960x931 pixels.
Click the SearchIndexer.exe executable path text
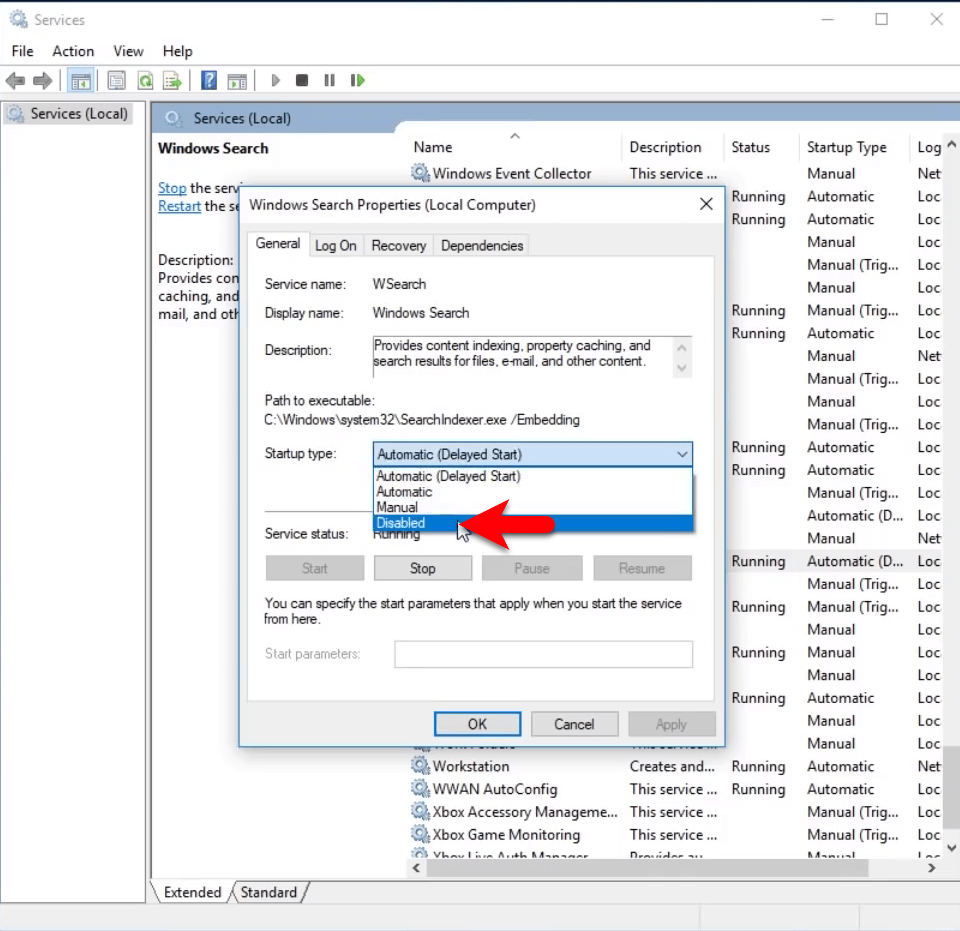pyautogui.click(x=422, y=419)
